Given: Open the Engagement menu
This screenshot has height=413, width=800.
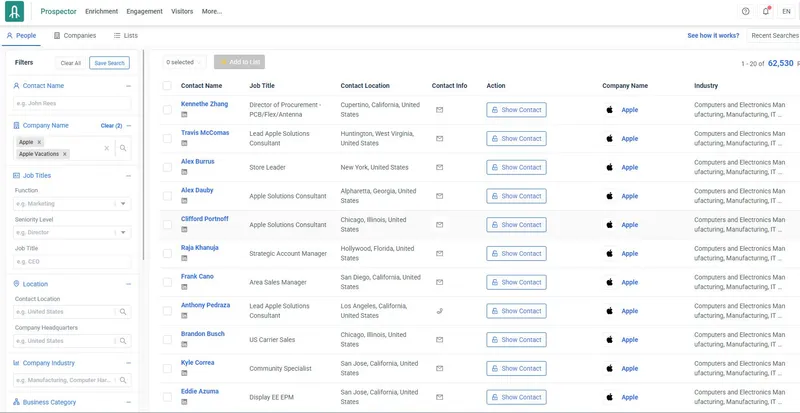Looking at the screenshot, I should pyautogui.click(x=144, y=11).
